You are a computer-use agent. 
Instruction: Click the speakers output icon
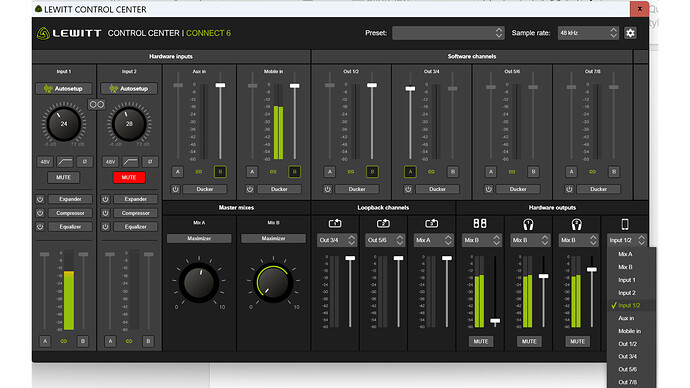pos(480,224)
